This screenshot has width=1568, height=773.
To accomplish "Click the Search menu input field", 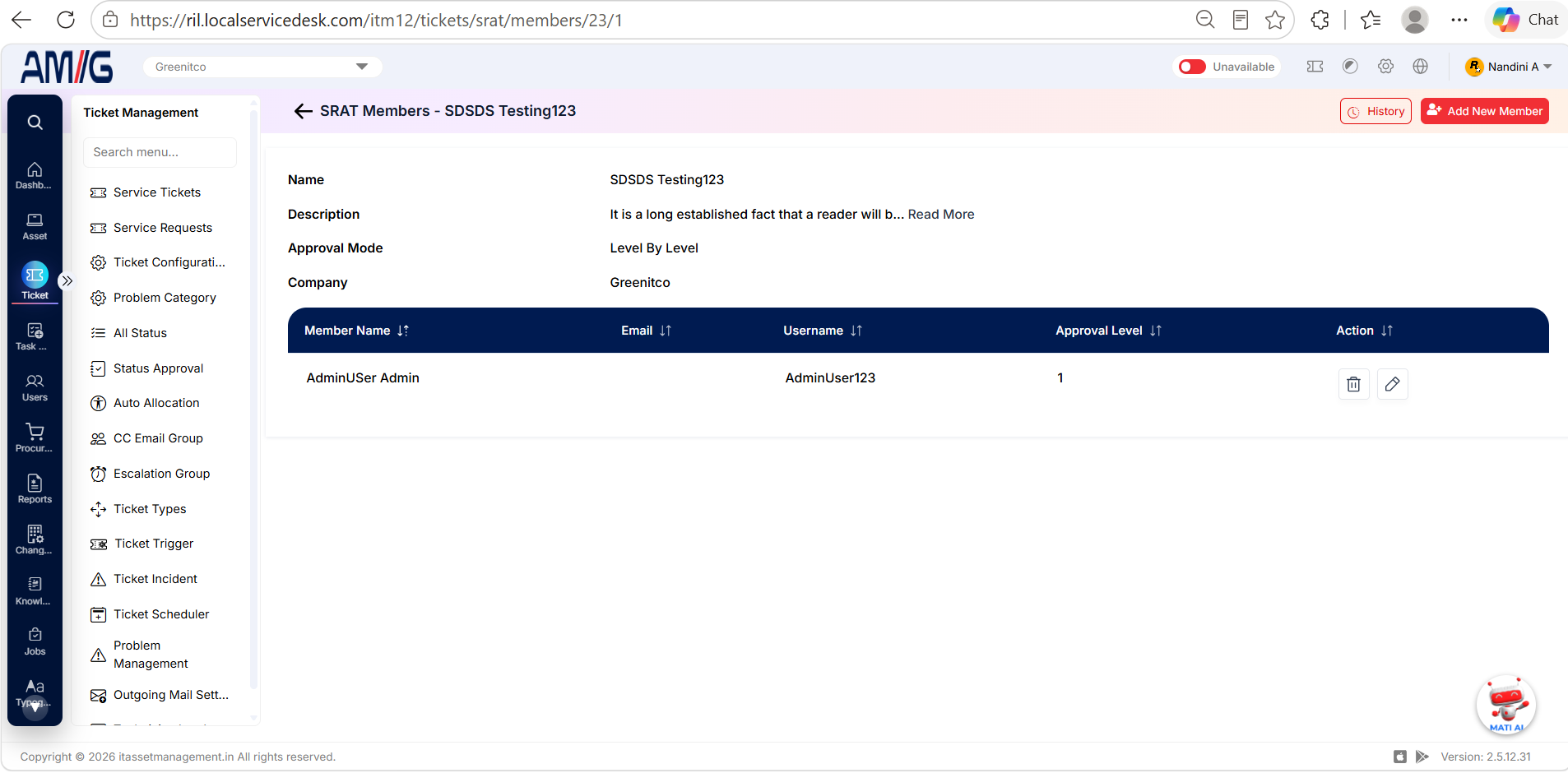I will point(160,152).
